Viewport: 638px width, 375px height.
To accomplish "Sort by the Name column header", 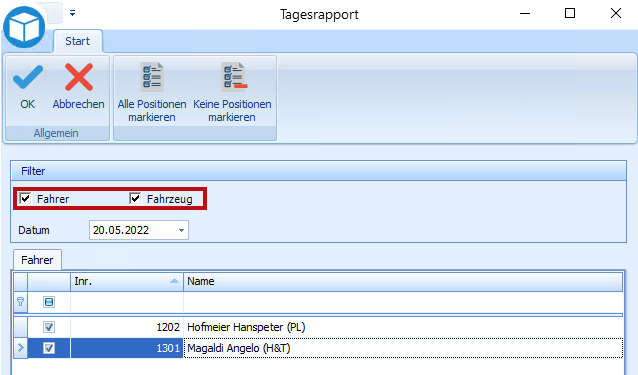I will coord(403,281).
